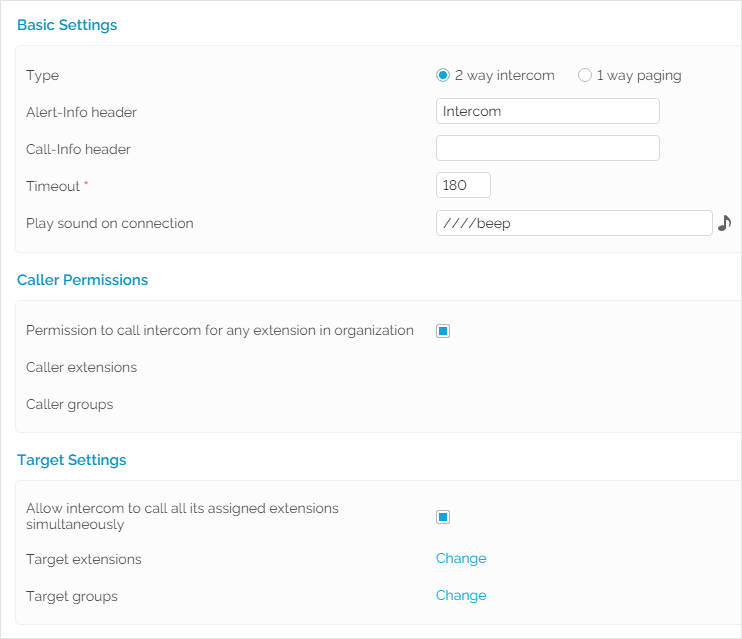The width and height of the screenshot is (742, 639).
Task: Click the Play sound field with ////beep
Action: tap(573, 223)
